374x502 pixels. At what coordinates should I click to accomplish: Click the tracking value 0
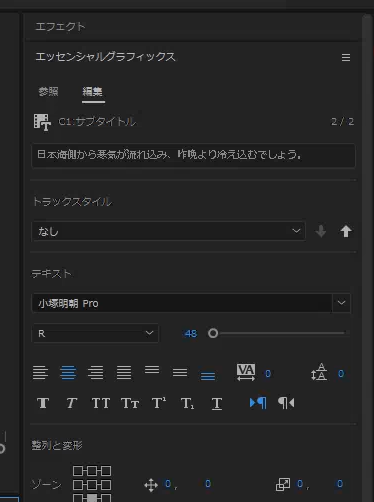coord(268,374)
